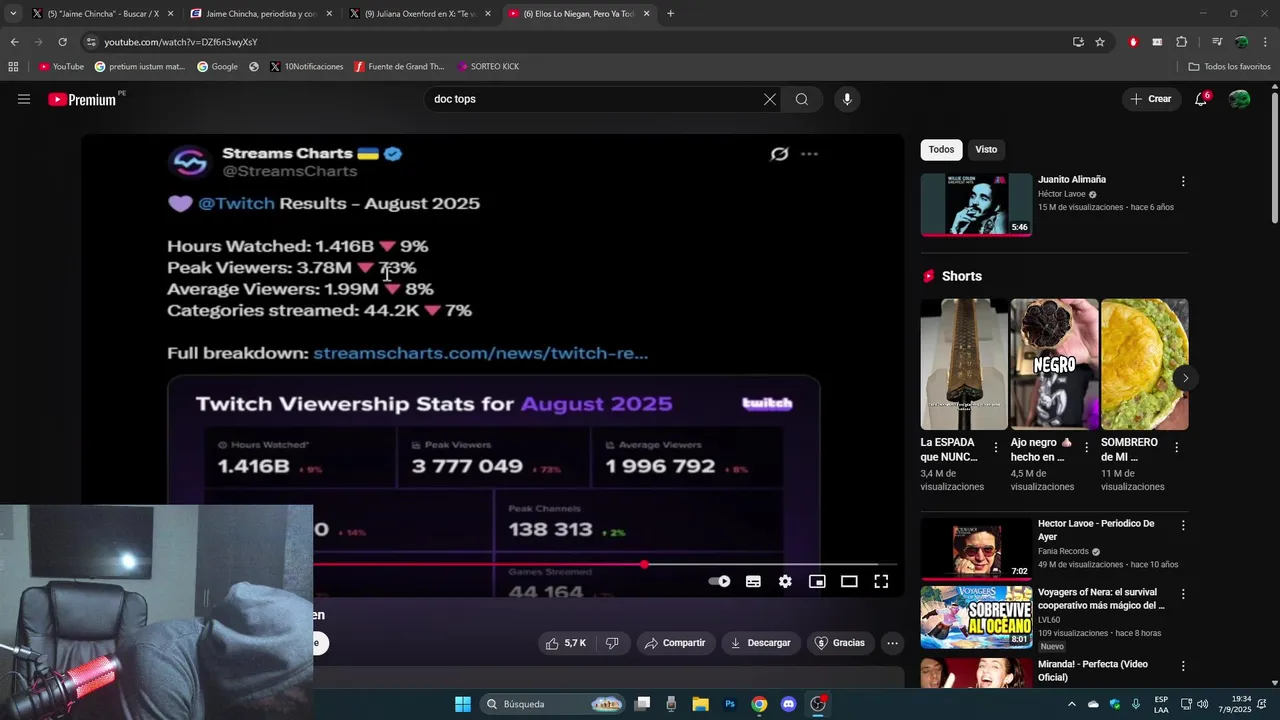Screen dimensions: 1280x720
Task: Open media control icon in browser toolbar
Action: [1217, 42]
